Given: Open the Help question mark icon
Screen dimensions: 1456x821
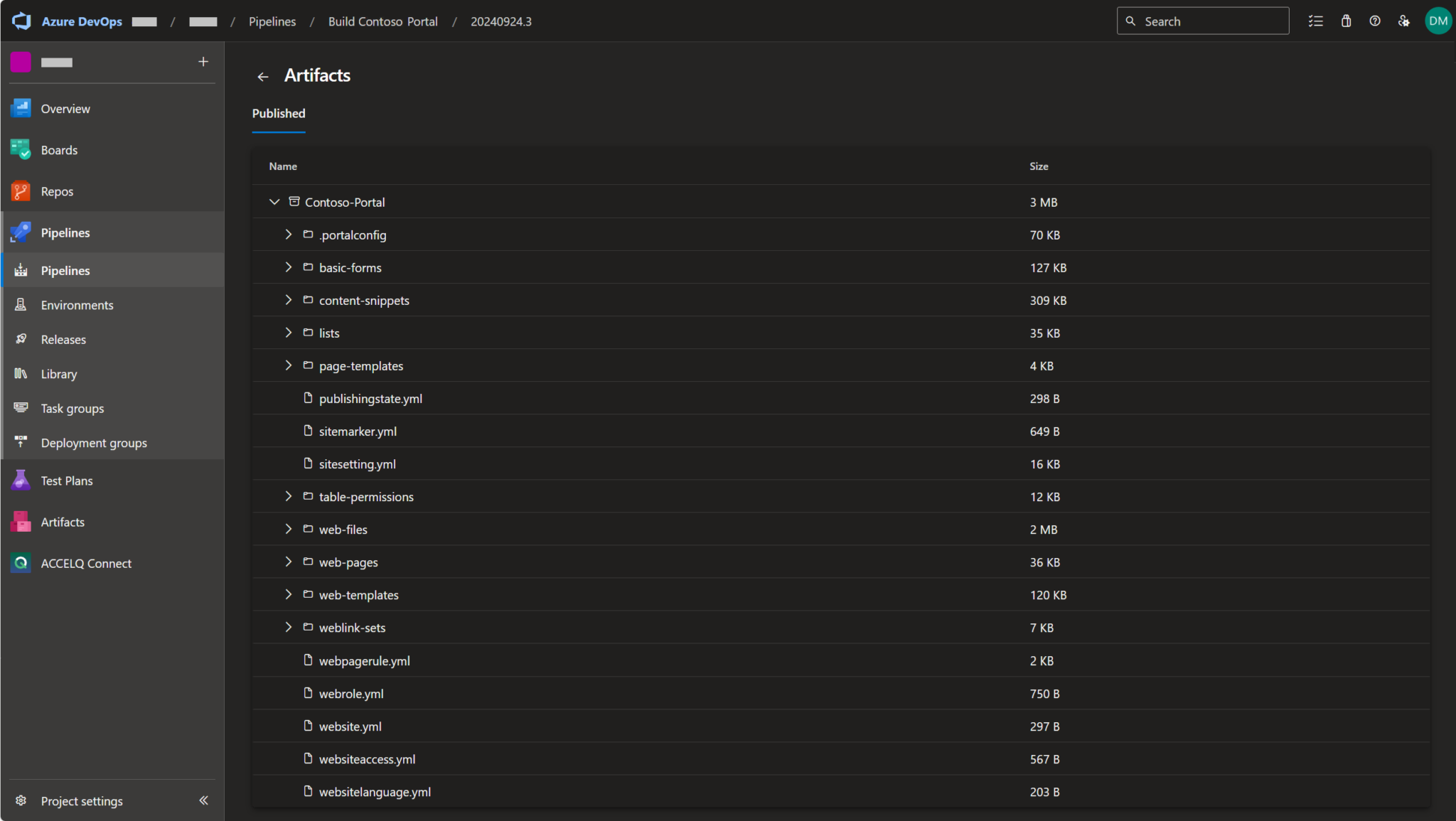Looking at the screenshot, I should point(1374,21).
